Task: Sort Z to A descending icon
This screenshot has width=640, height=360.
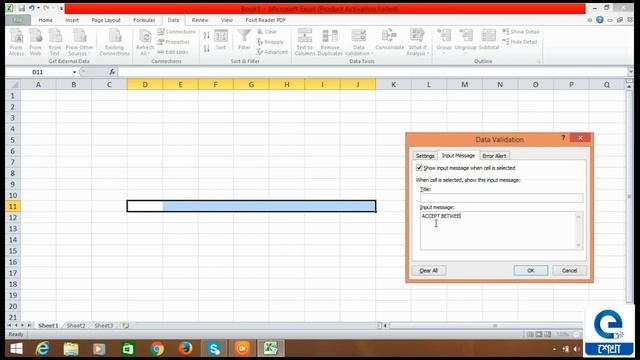Action: click(x=207, y=48)
